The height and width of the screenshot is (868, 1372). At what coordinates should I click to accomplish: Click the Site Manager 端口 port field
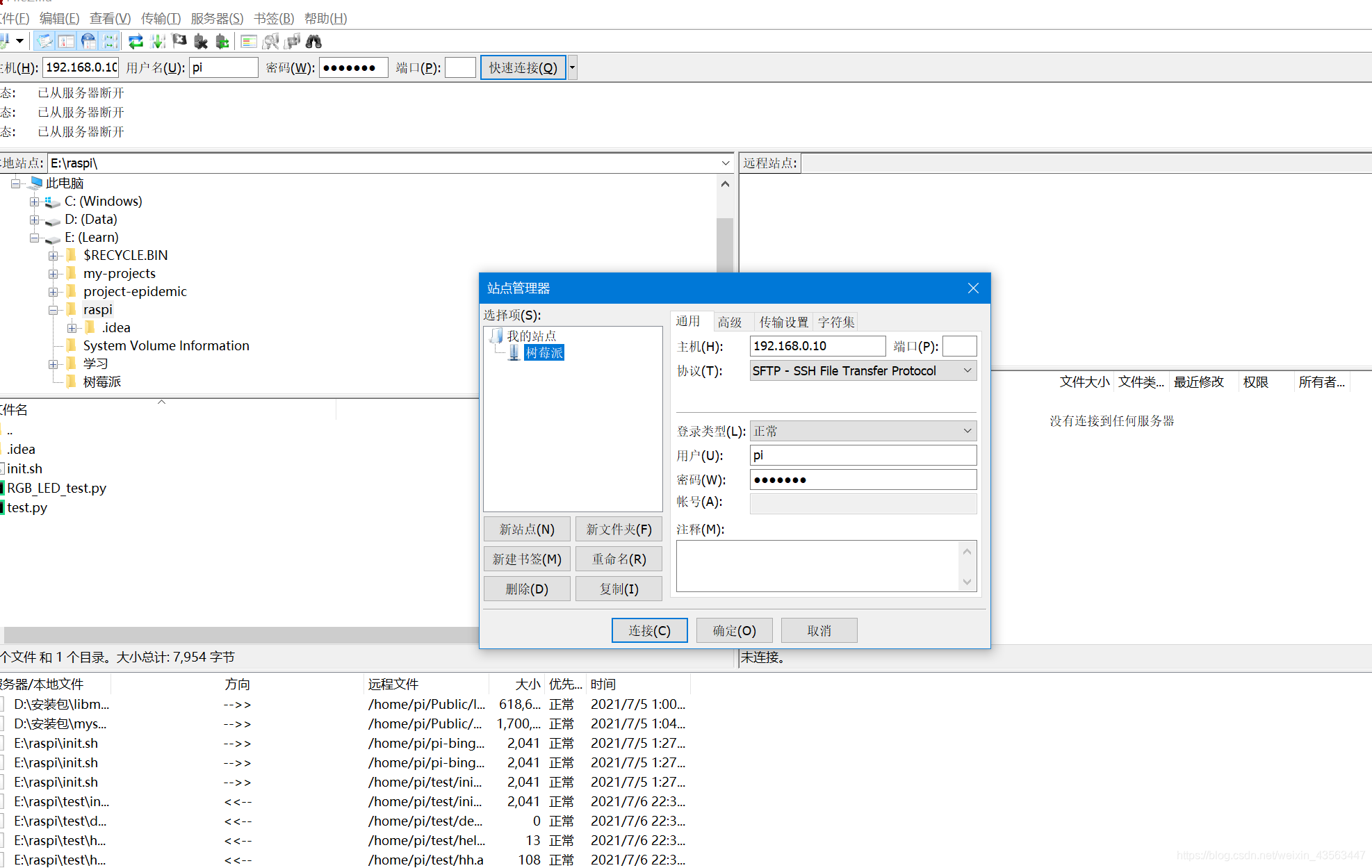click(x=959, y=346)
